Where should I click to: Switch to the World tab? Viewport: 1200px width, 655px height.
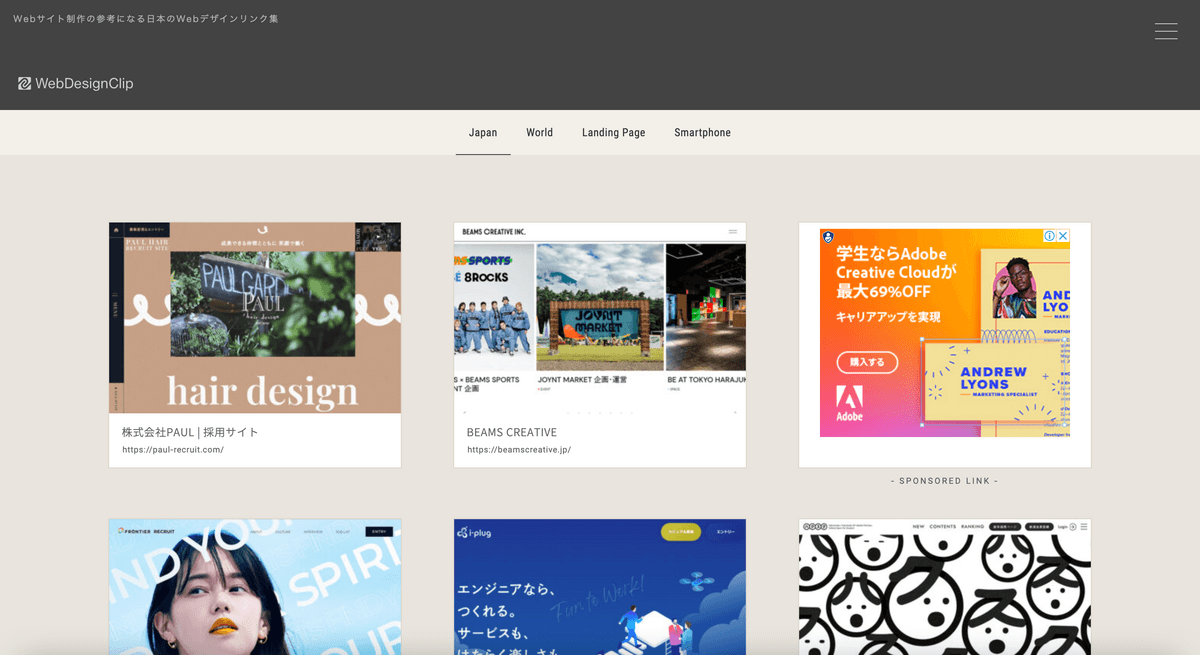click(x=539, y=133)
